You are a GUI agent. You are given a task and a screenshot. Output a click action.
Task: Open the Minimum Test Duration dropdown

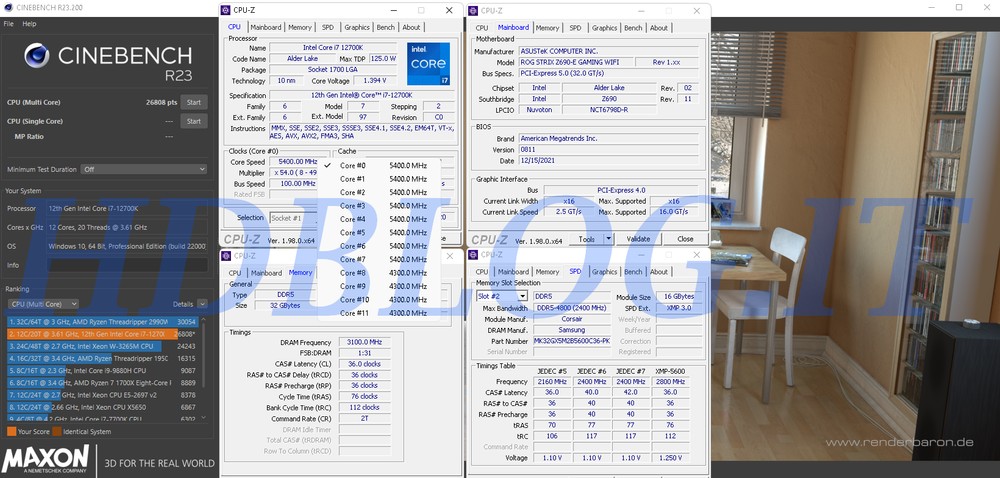point(144,169)
